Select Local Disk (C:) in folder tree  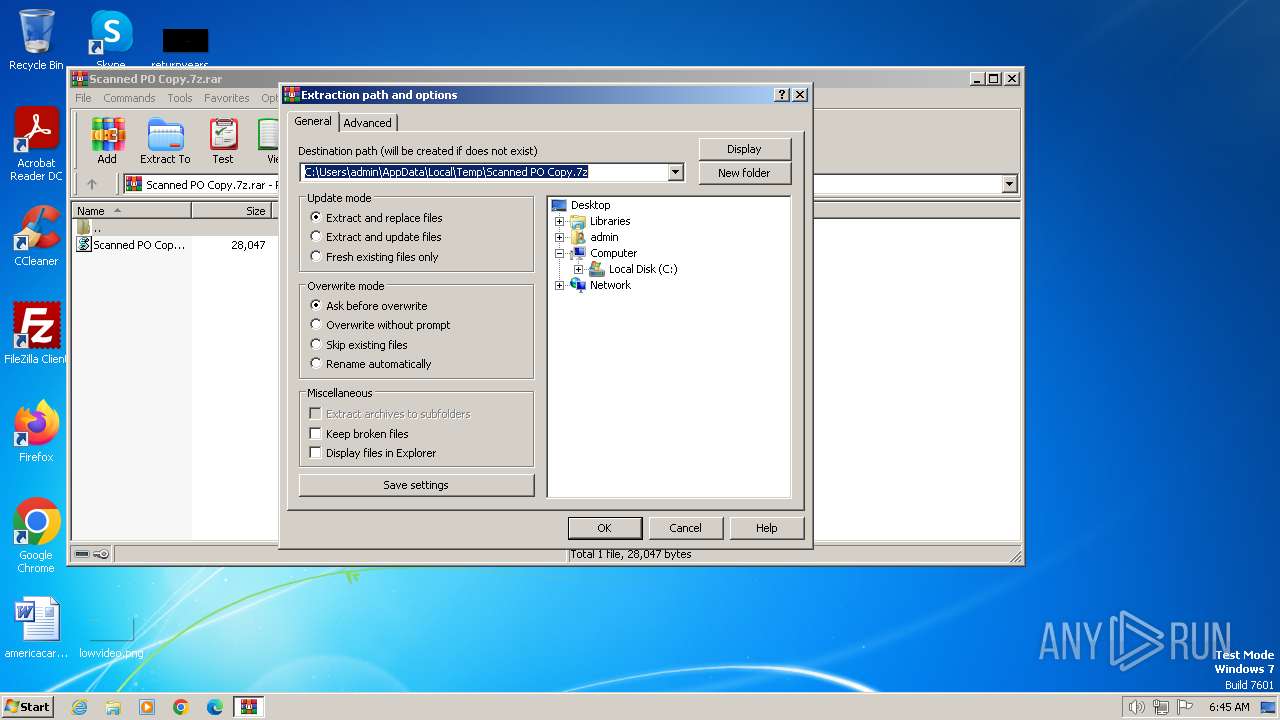coord(643,269)
